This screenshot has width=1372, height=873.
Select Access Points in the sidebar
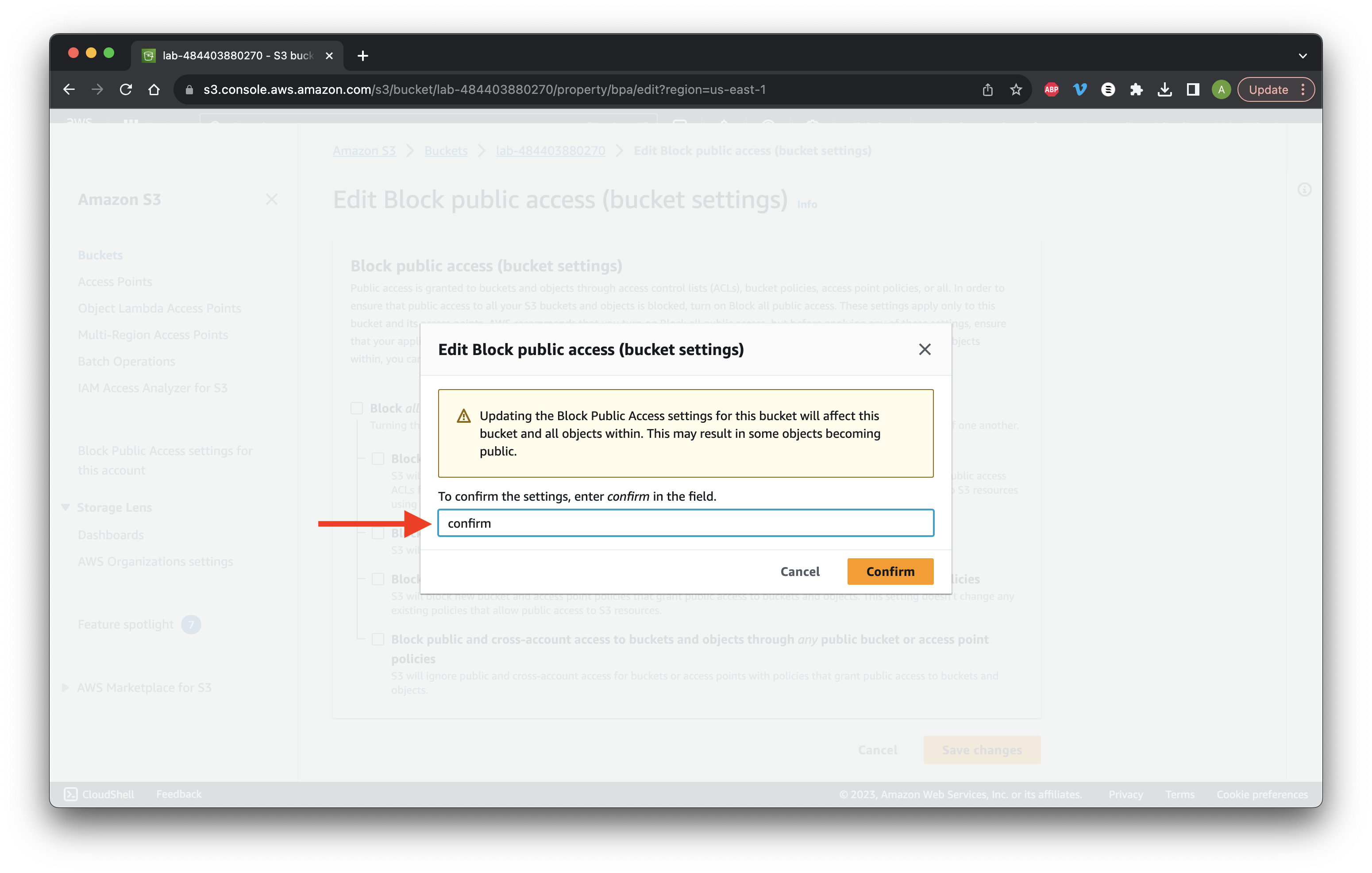tap(115, 282)
